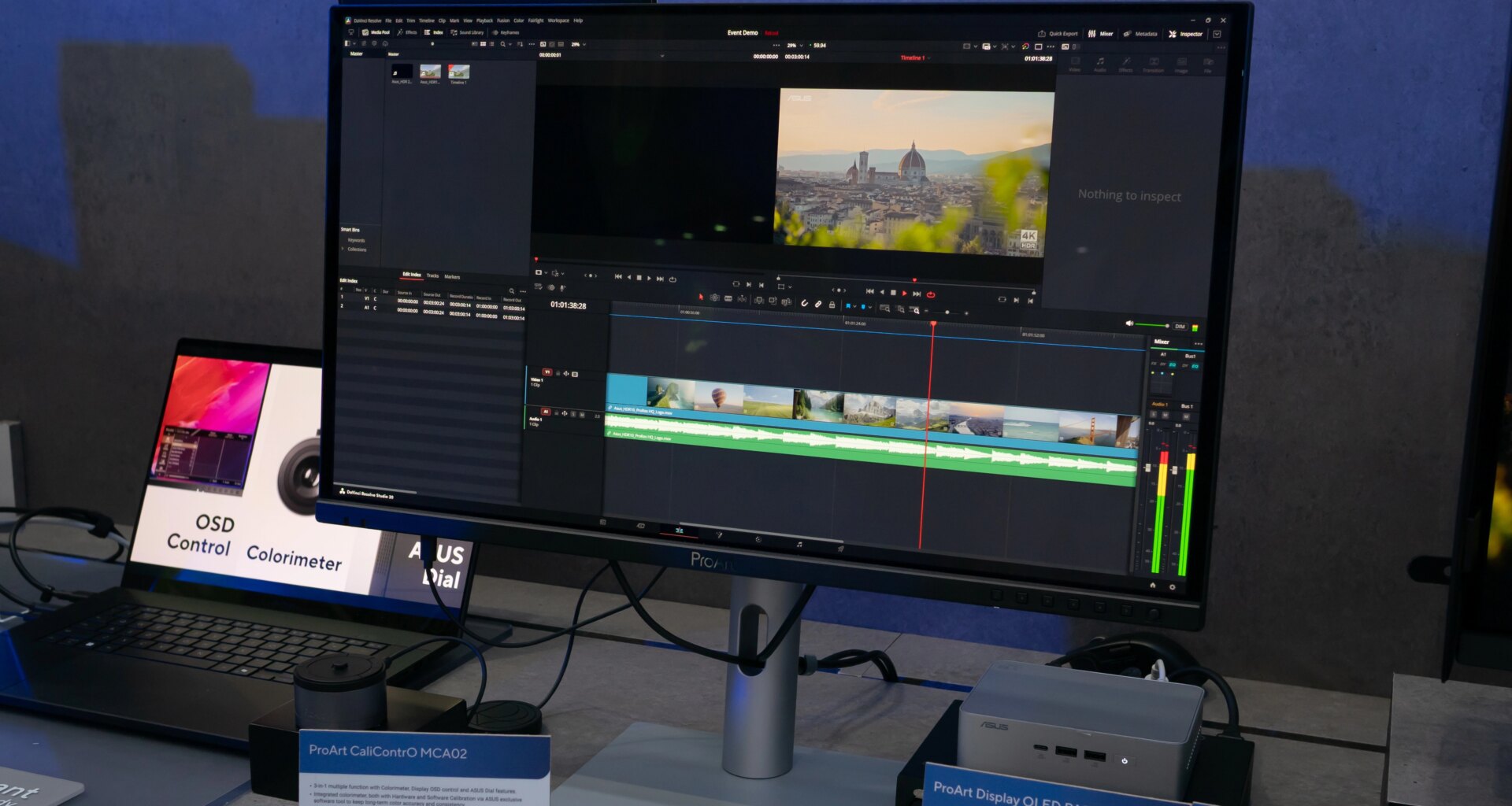Add a marker with the marker icon
Screen dimensions: 1512x806
(863, 306)
